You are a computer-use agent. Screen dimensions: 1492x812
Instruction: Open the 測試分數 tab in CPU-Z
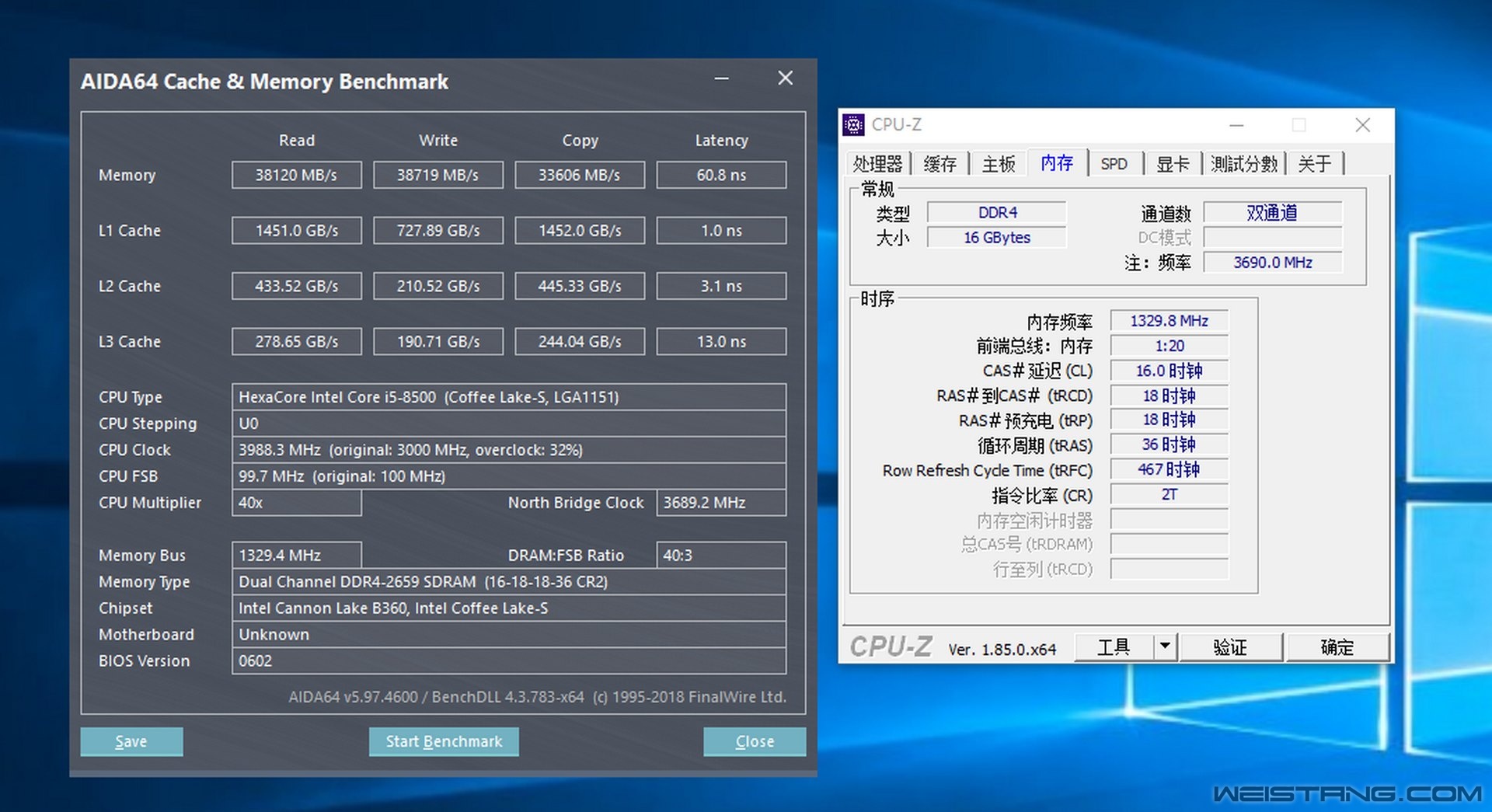tap(1244, 164)
